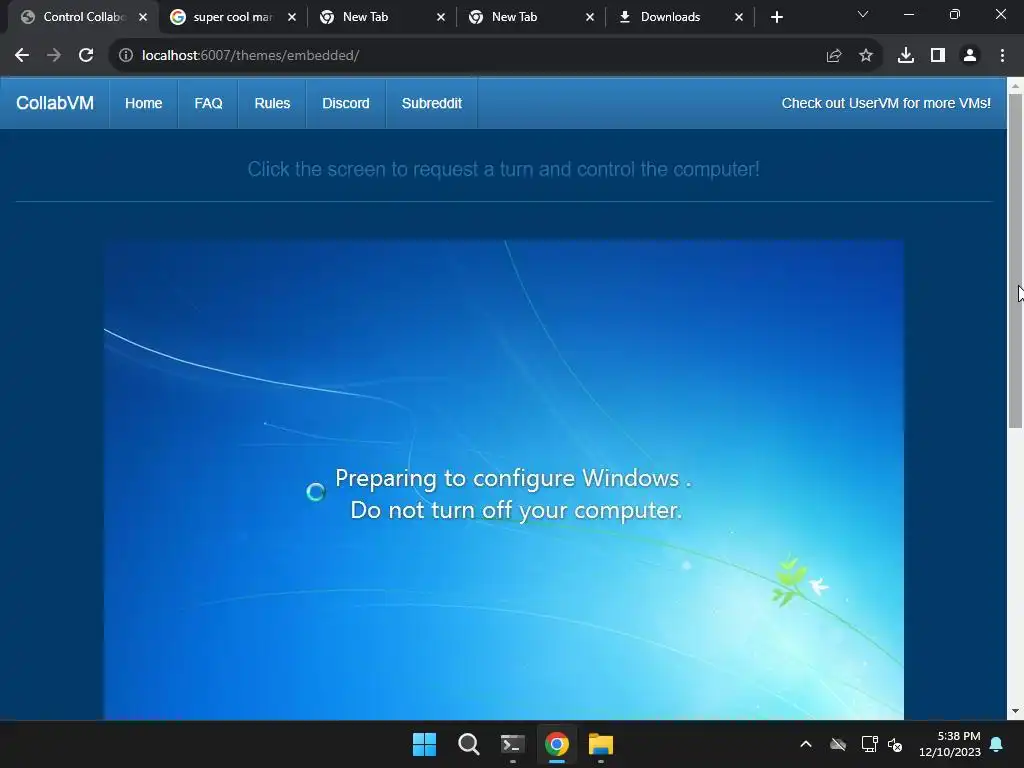
Task: Open Chrome three-dot menu
Action: (1002, 56)
